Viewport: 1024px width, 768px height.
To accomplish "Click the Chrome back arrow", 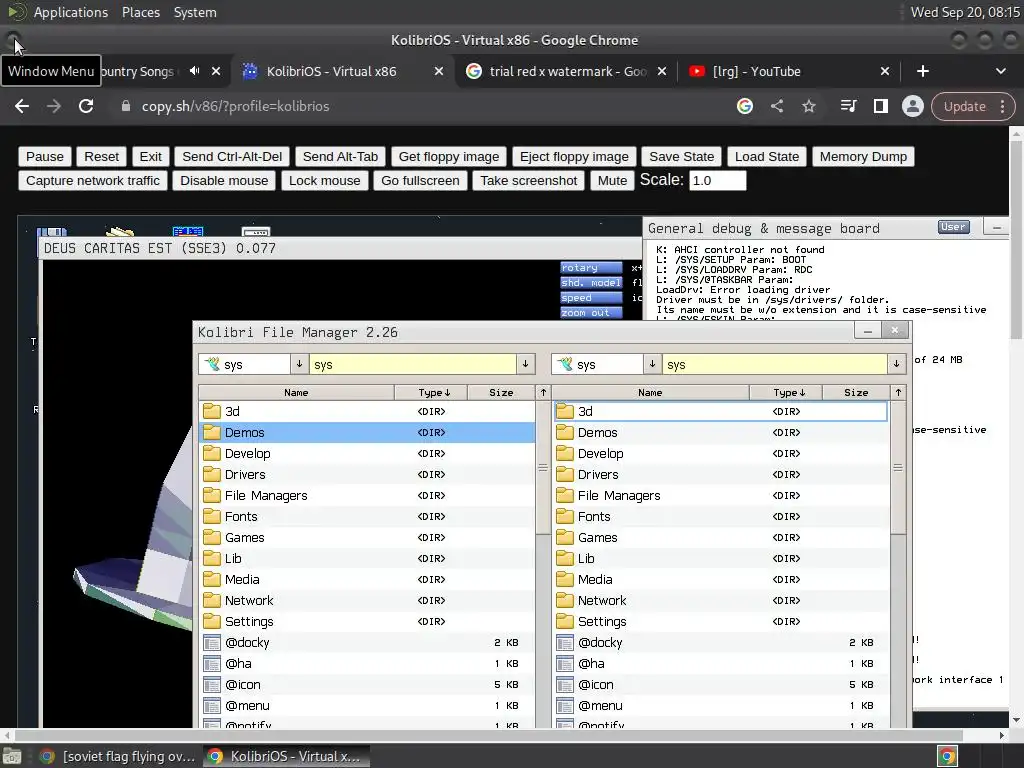I will pos(22,106).
